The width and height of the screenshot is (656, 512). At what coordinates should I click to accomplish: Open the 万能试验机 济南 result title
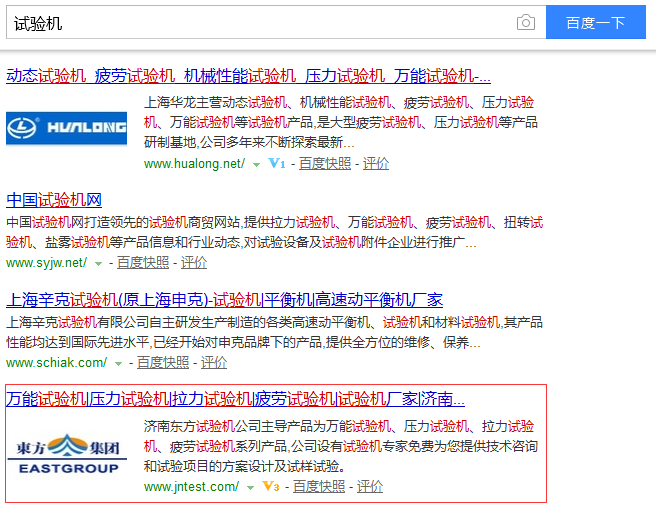point(235,399)
